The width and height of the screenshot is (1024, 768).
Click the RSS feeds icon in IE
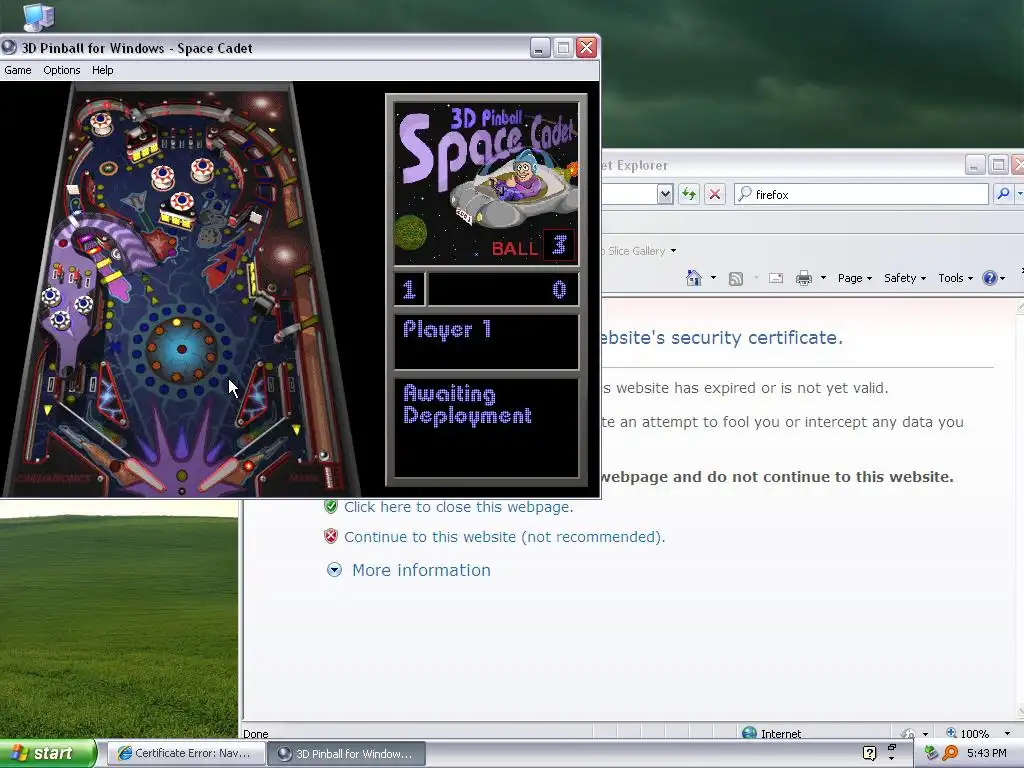pyautogui.click(x=736, y=279)
